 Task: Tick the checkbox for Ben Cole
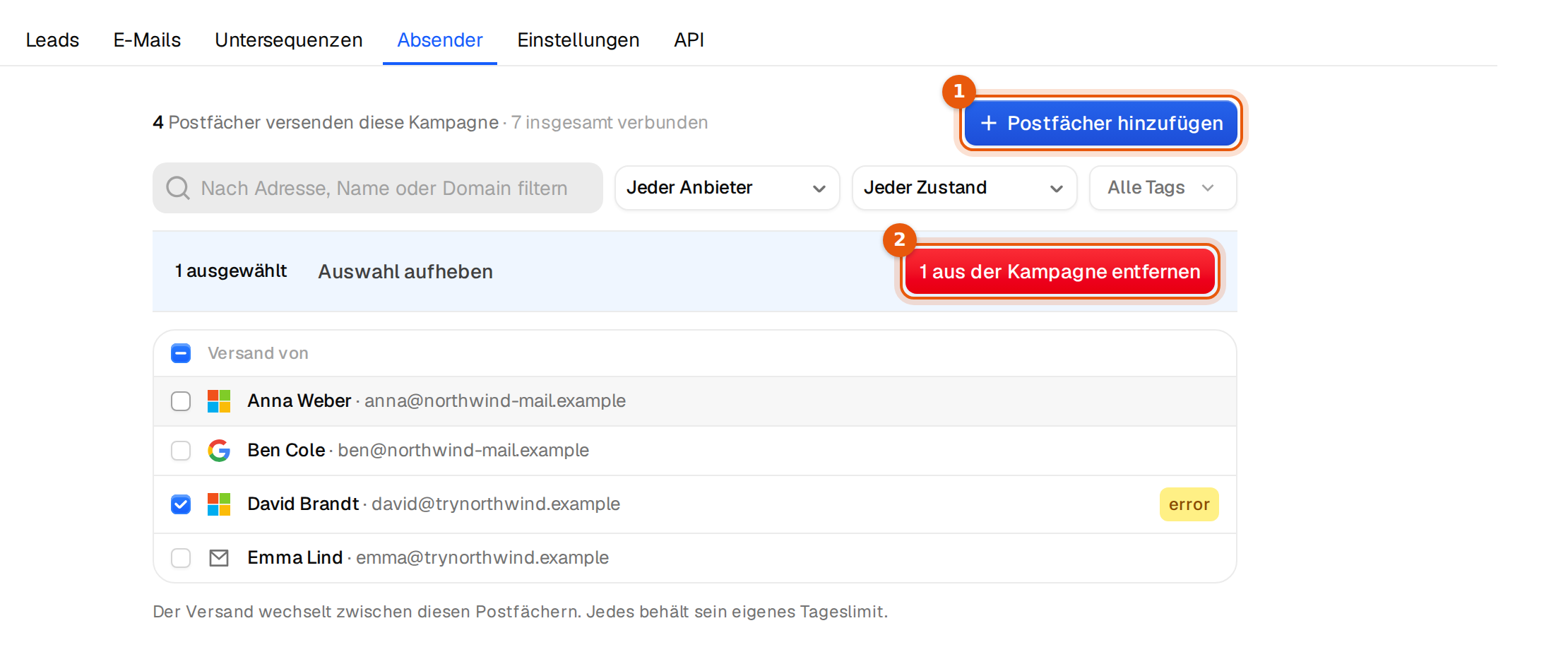(x=181, y=451)
